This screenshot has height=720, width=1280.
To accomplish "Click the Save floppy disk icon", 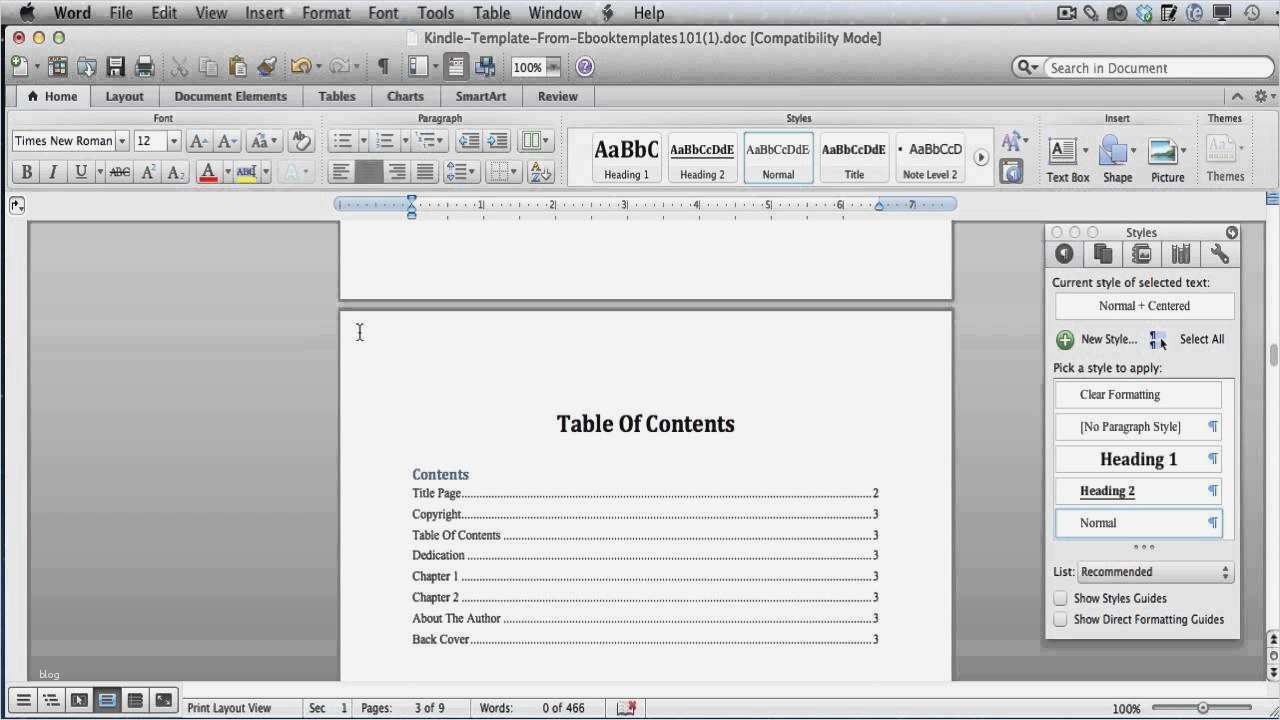I will 116,67.
